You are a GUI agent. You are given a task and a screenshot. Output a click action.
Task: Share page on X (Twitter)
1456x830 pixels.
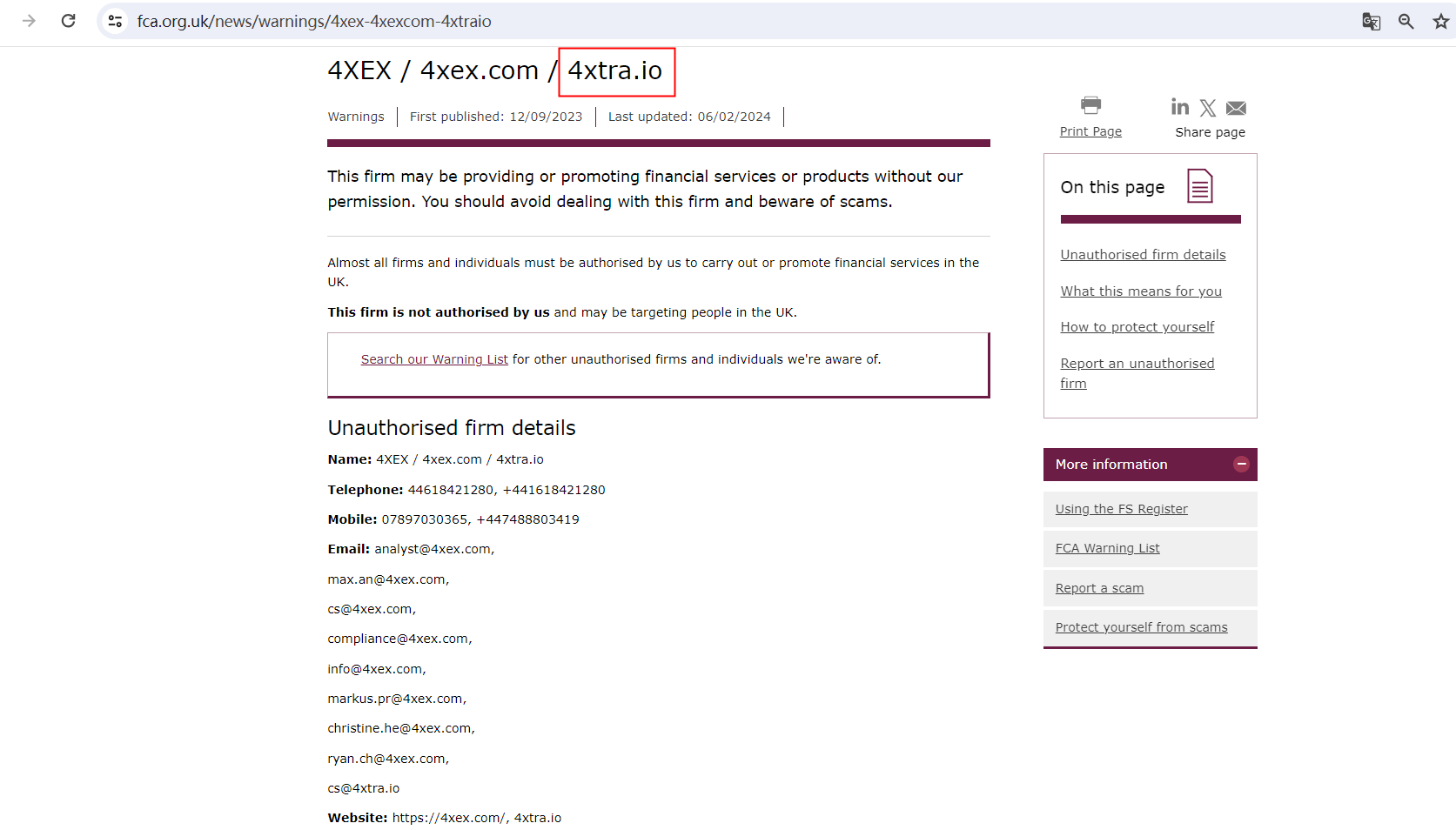[x=1208, y=108]
